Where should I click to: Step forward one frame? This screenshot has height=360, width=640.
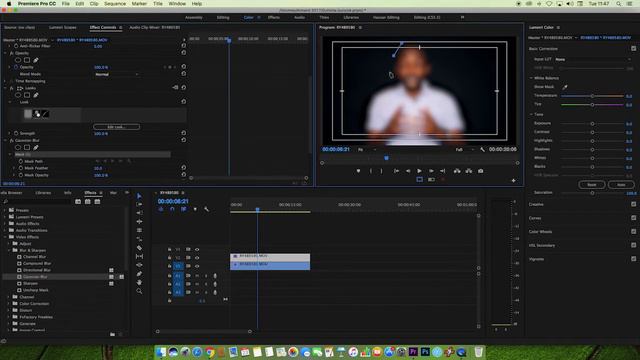pos(431,171)
